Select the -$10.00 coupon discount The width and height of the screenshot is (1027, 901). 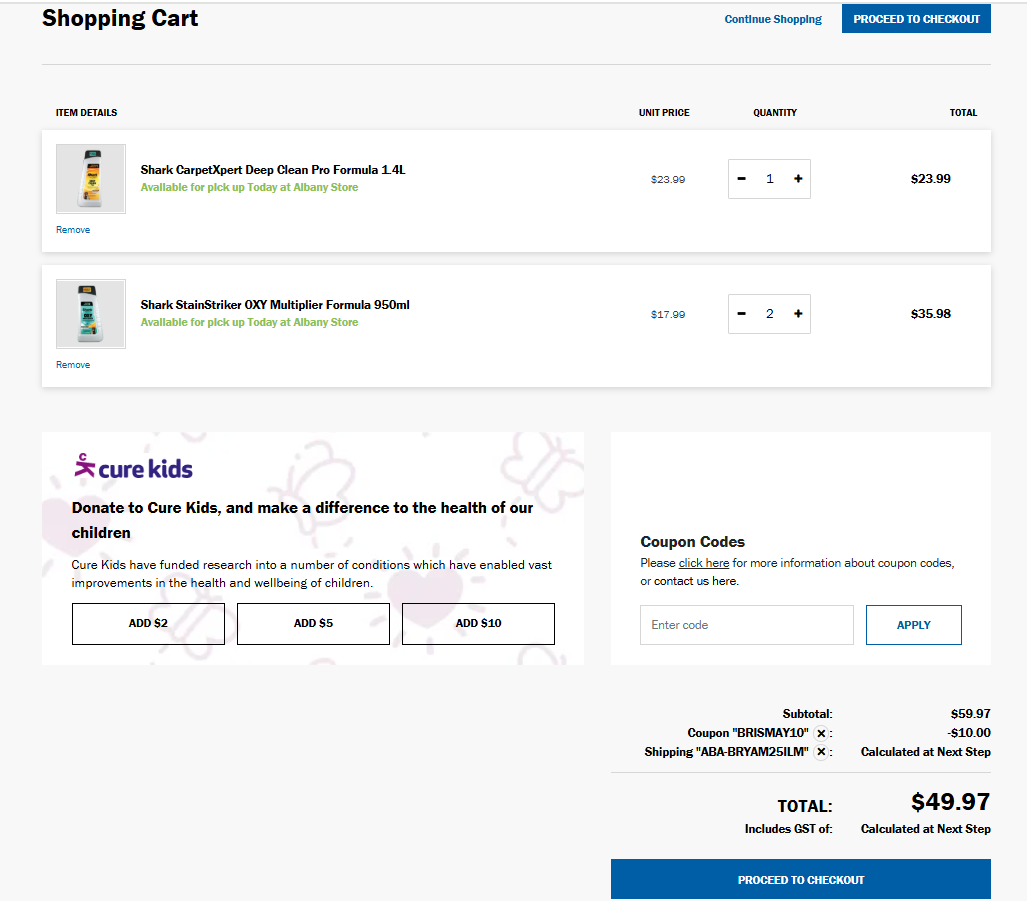[x=969, y=733]
